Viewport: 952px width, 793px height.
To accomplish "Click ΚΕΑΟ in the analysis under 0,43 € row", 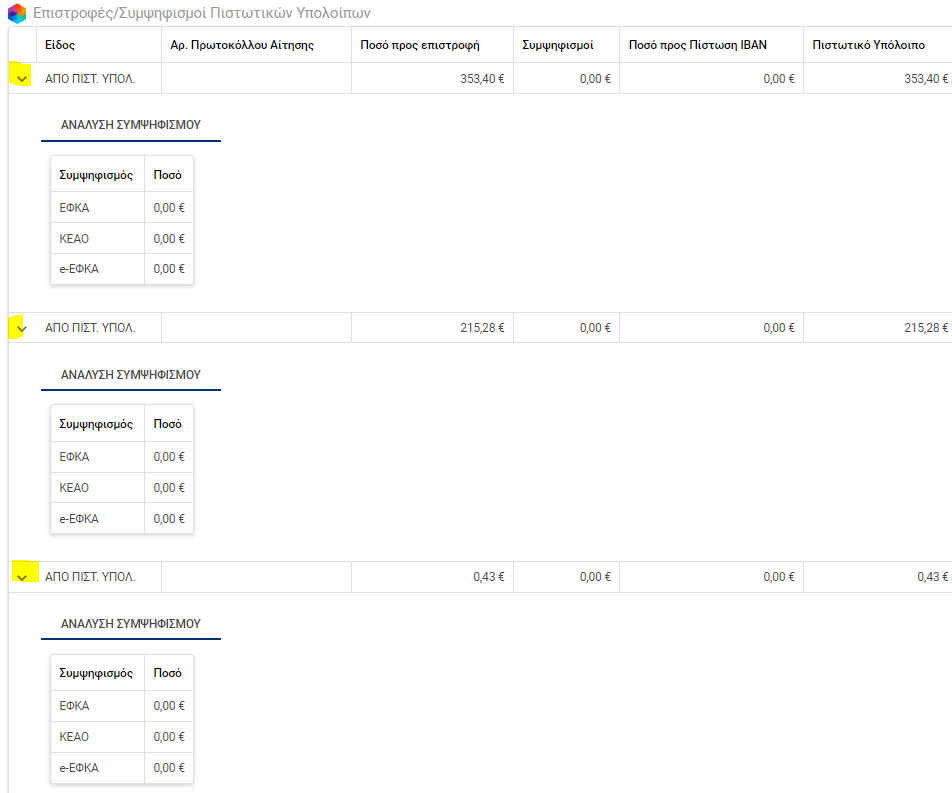I will [74, 737].
